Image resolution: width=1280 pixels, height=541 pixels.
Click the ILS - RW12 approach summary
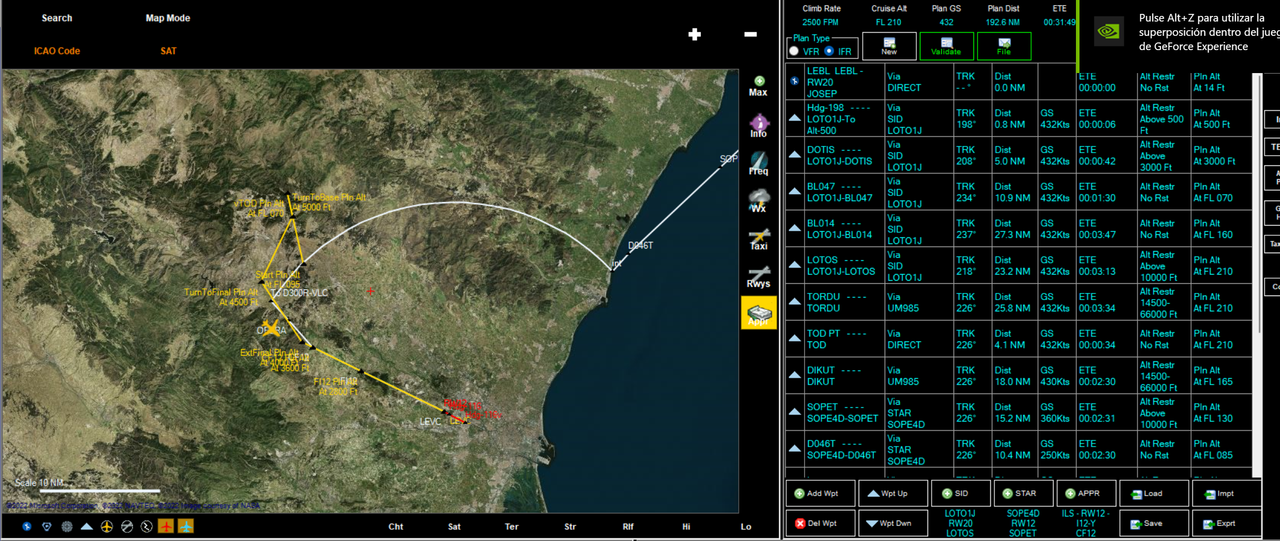[x=1084, y=523]
